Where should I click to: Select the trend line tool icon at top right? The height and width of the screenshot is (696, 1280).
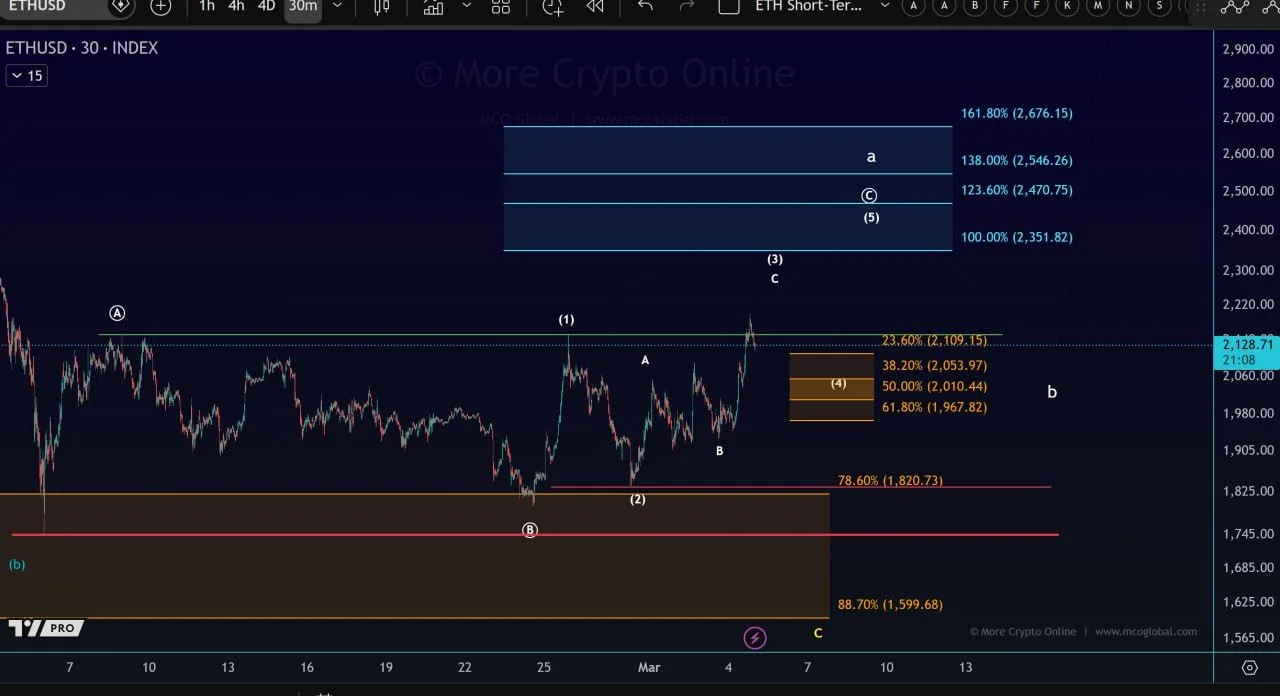click(x=1236, y=8)
